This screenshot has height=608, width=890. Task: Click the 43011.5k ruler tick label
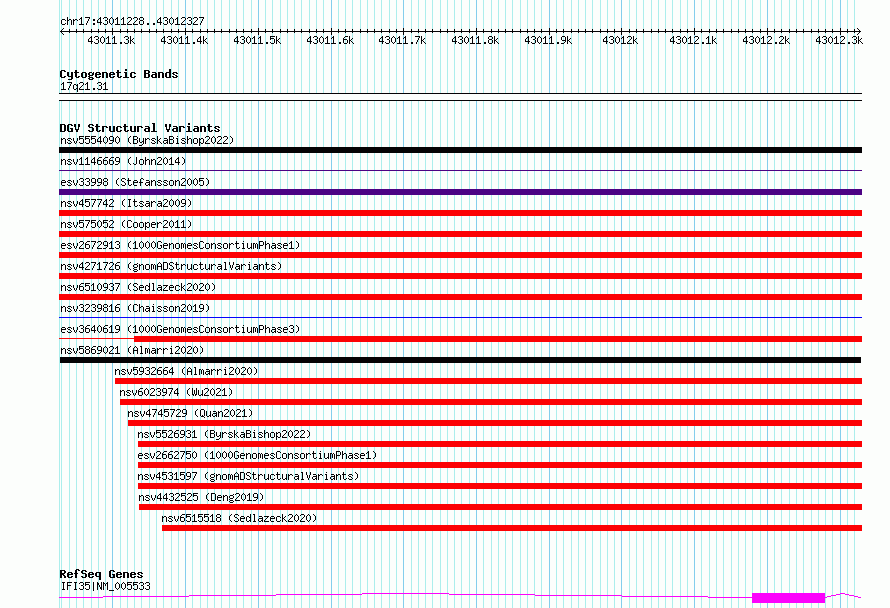(257, 40)
